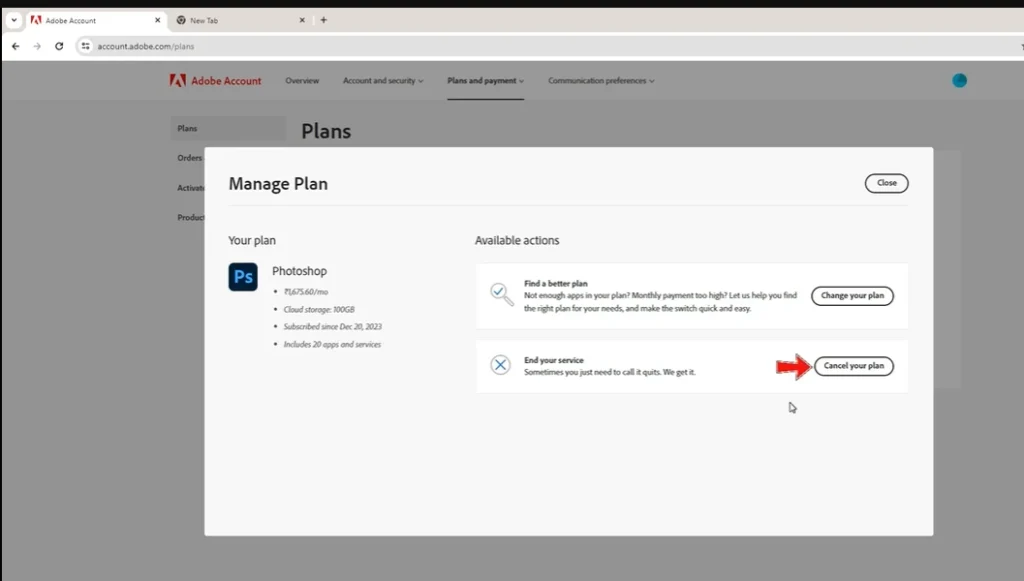
Task: Click the address bar URL field
Action: coord(549,46)
